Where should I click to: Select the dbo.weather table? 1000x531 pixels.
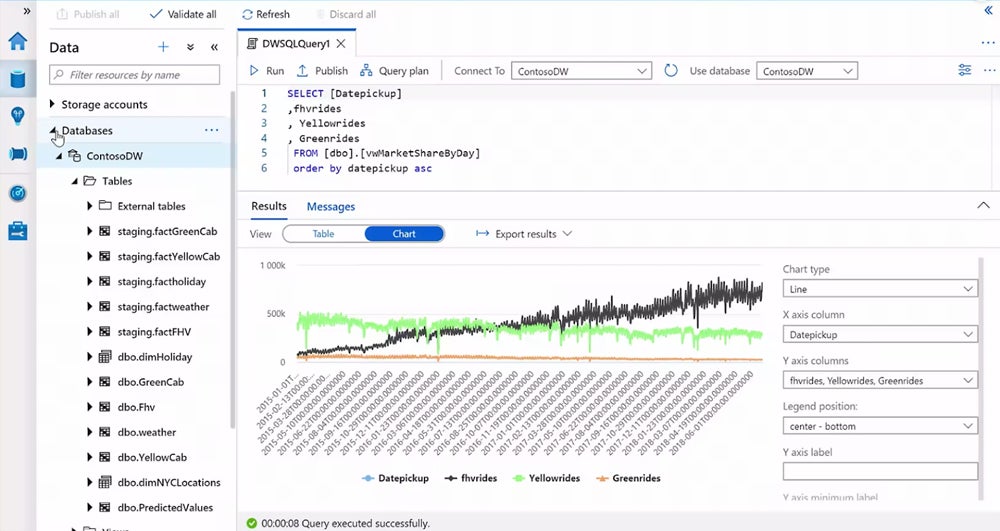point(147,432)
